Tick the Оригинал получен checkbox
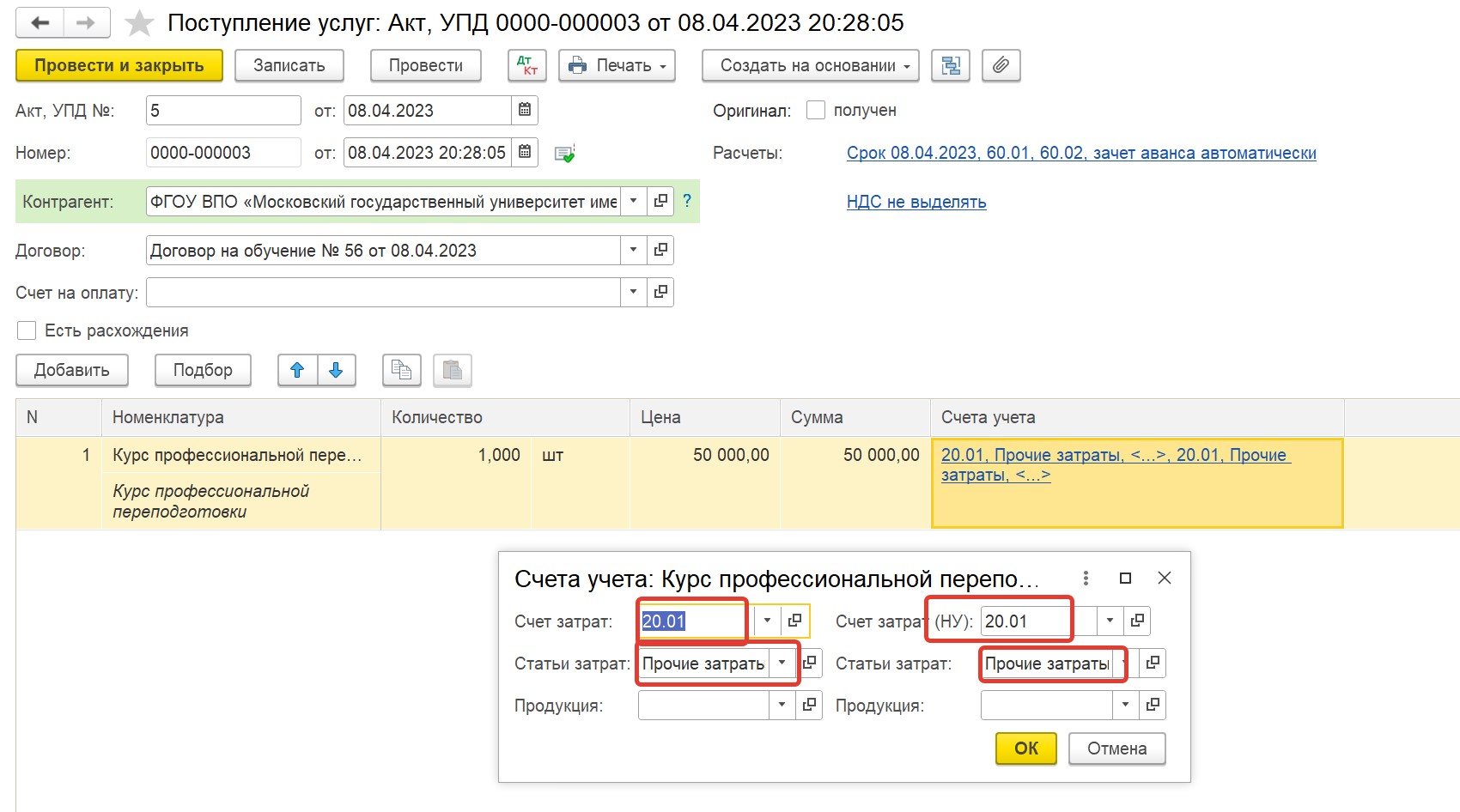 816,110
